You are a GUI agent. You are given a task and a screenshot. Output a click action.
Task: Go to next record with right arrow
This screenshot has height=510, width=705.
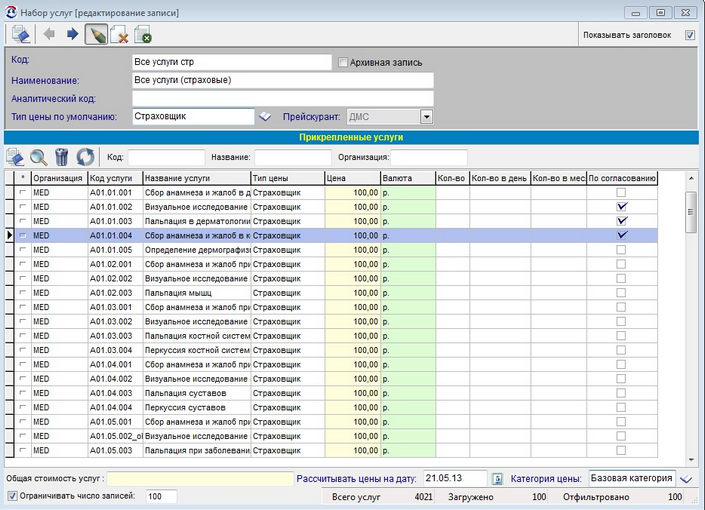coord(72,34)
